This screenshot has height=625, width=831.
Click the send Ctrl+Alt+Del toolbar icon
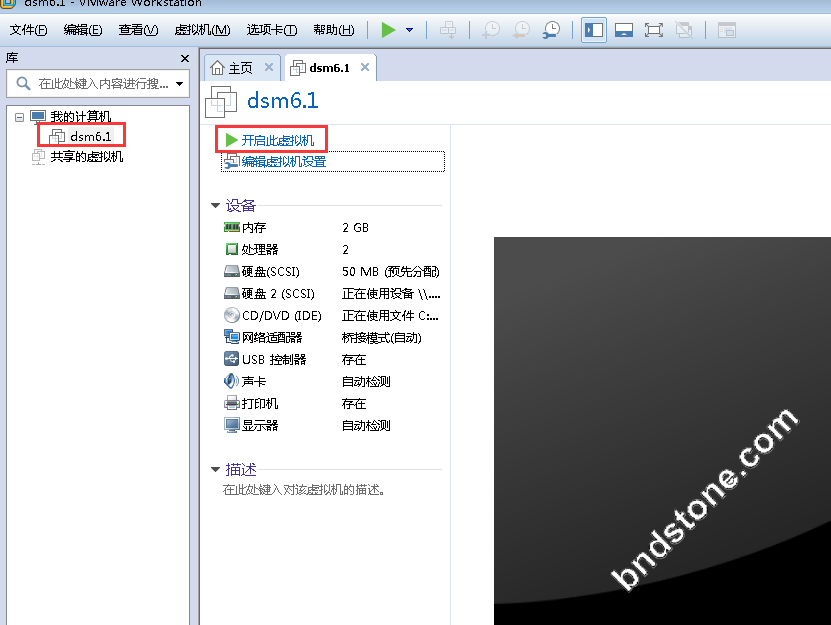448,30
